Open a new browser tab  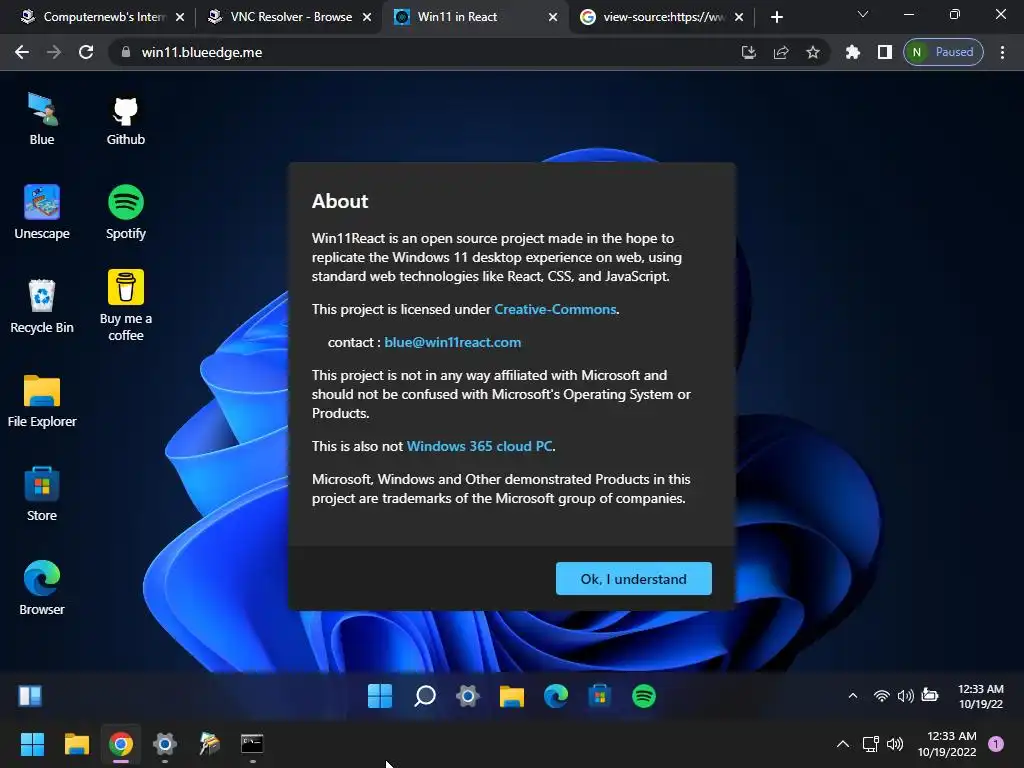(x=776, y=17)
